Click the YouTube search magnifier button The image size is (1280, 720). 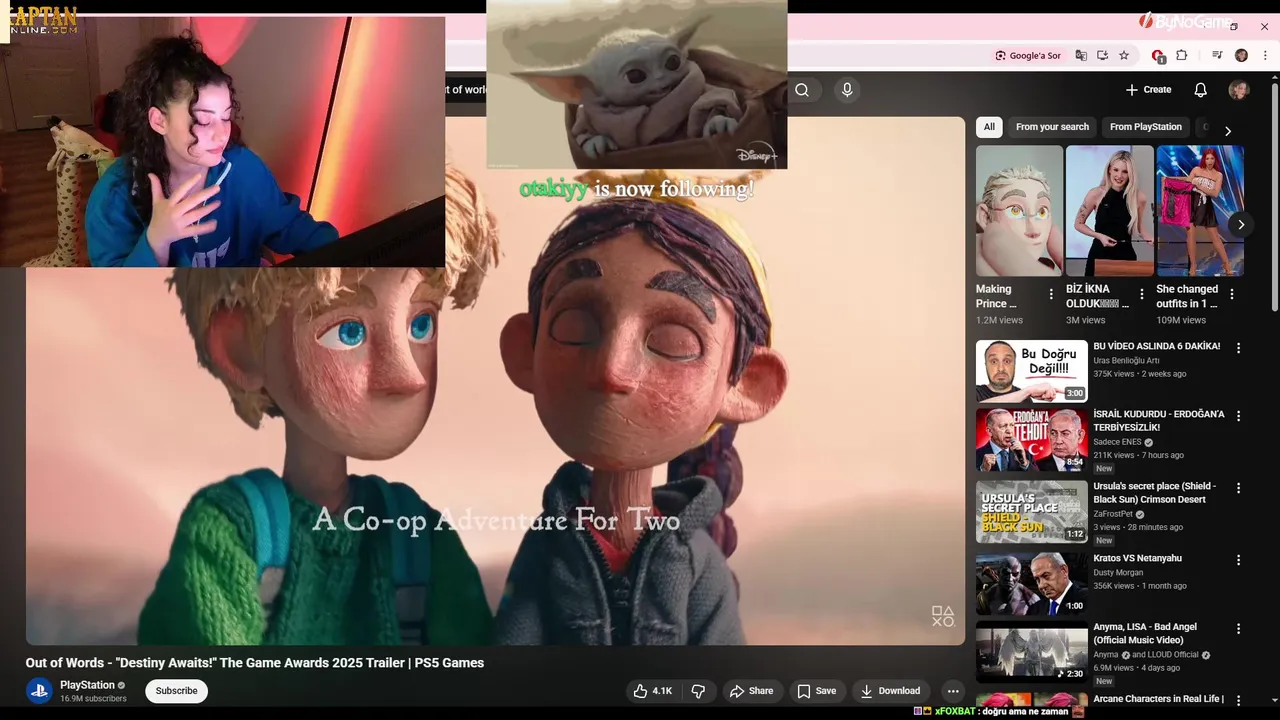pyautogui.click(x=802, y=90)
